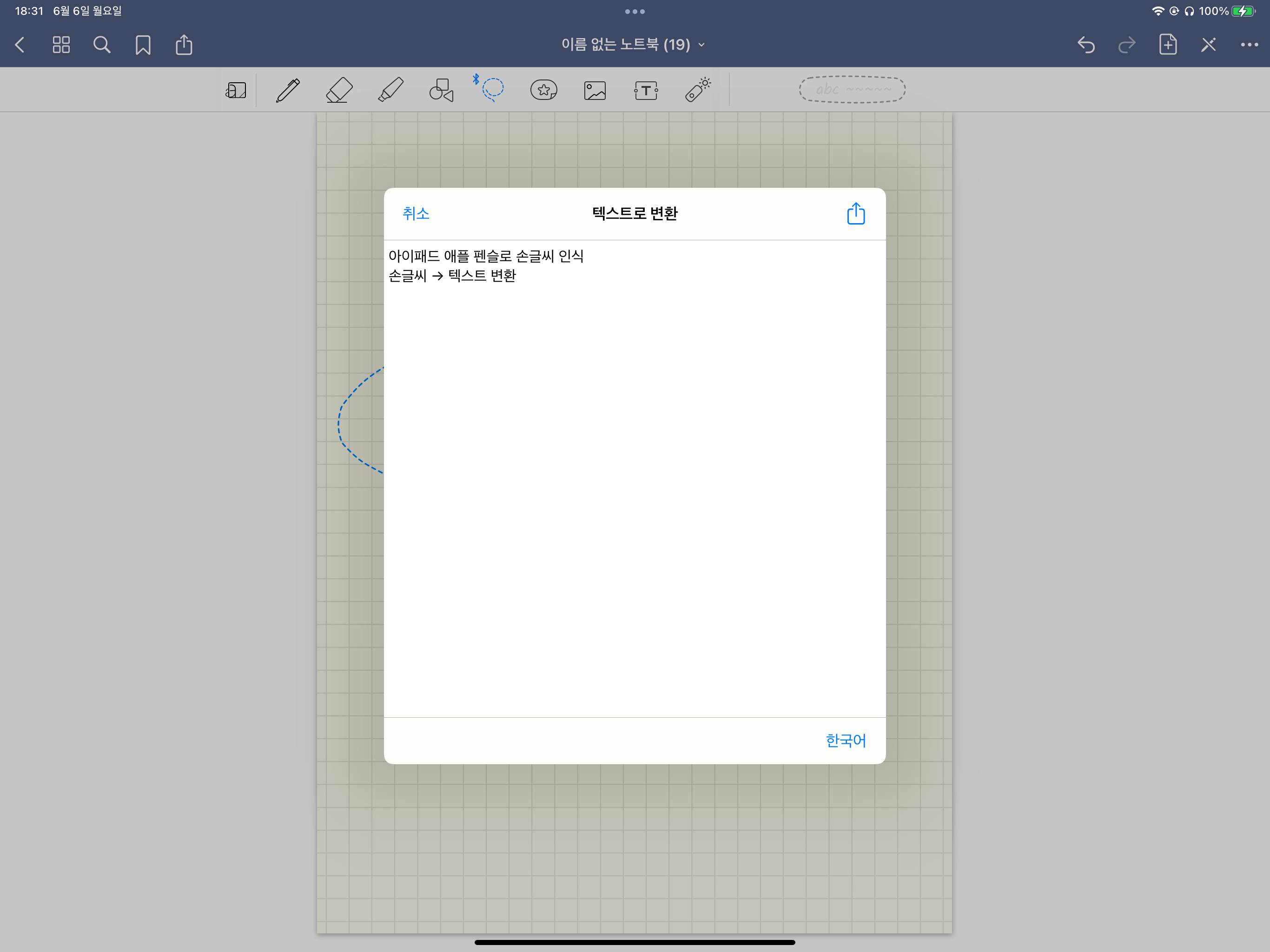Select the Text box tool
Viewport: 1270px width, 952px height.
[646, 90]
